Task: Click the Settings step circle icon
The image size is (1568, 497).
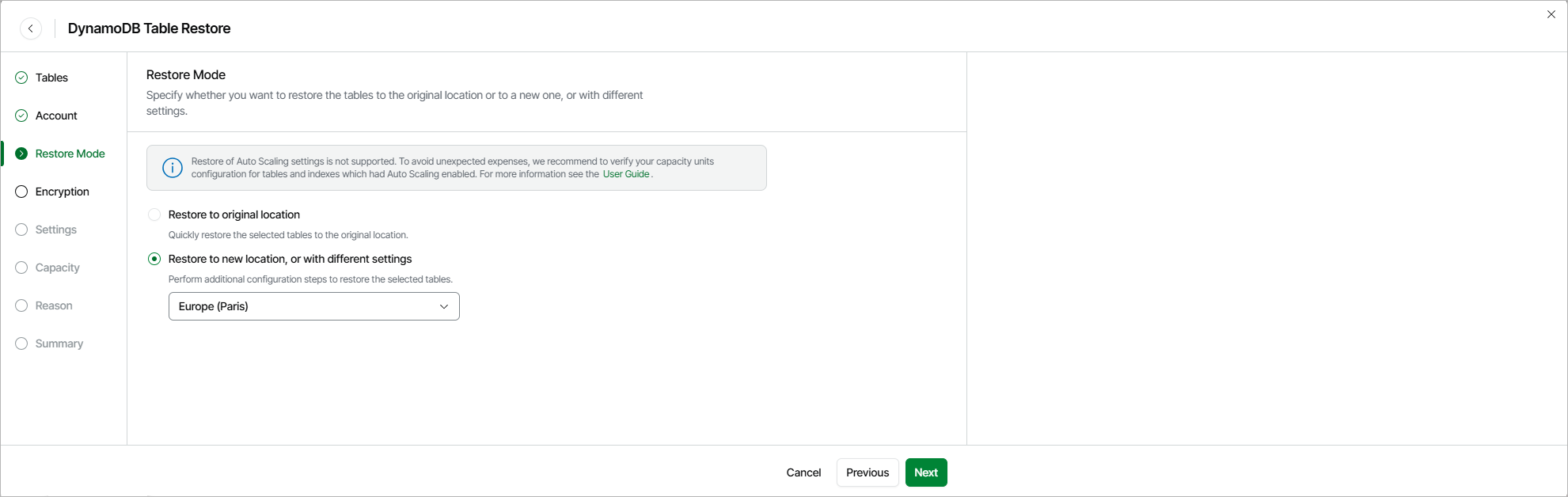Action: [x=21, y=230]
